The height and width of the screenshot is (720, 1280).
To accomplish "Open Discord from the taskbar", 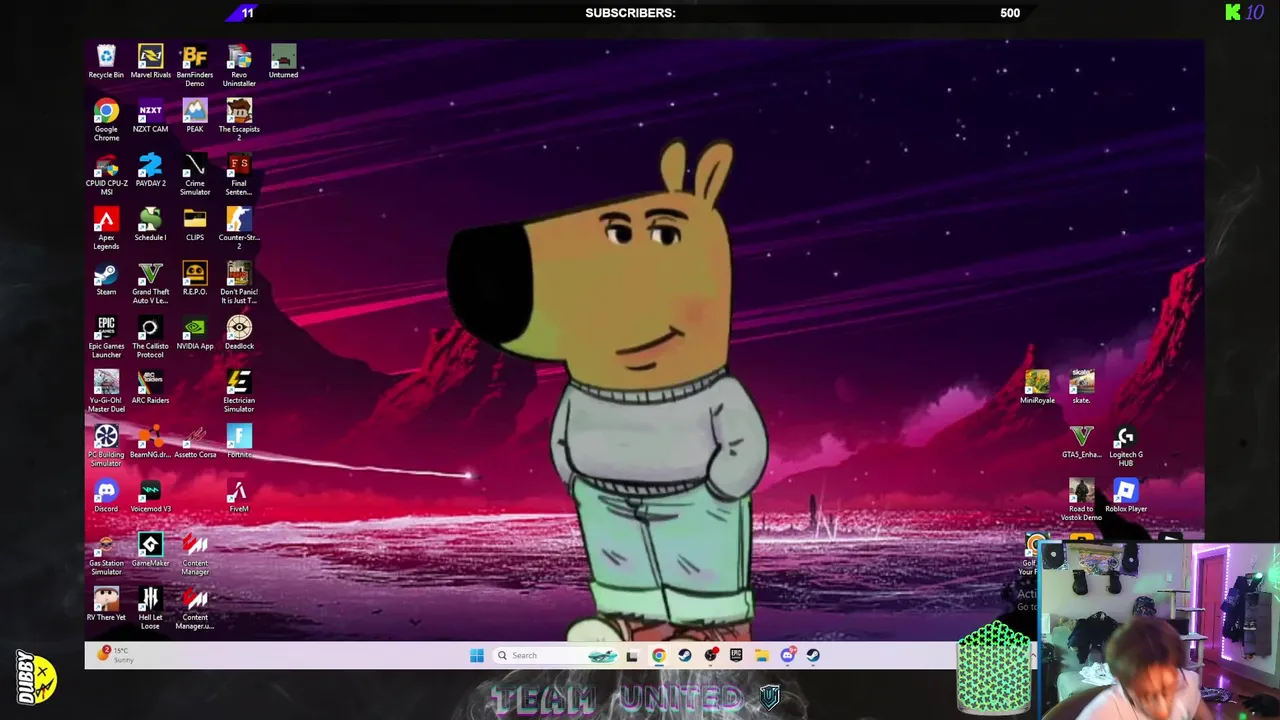I will point(788,656).
